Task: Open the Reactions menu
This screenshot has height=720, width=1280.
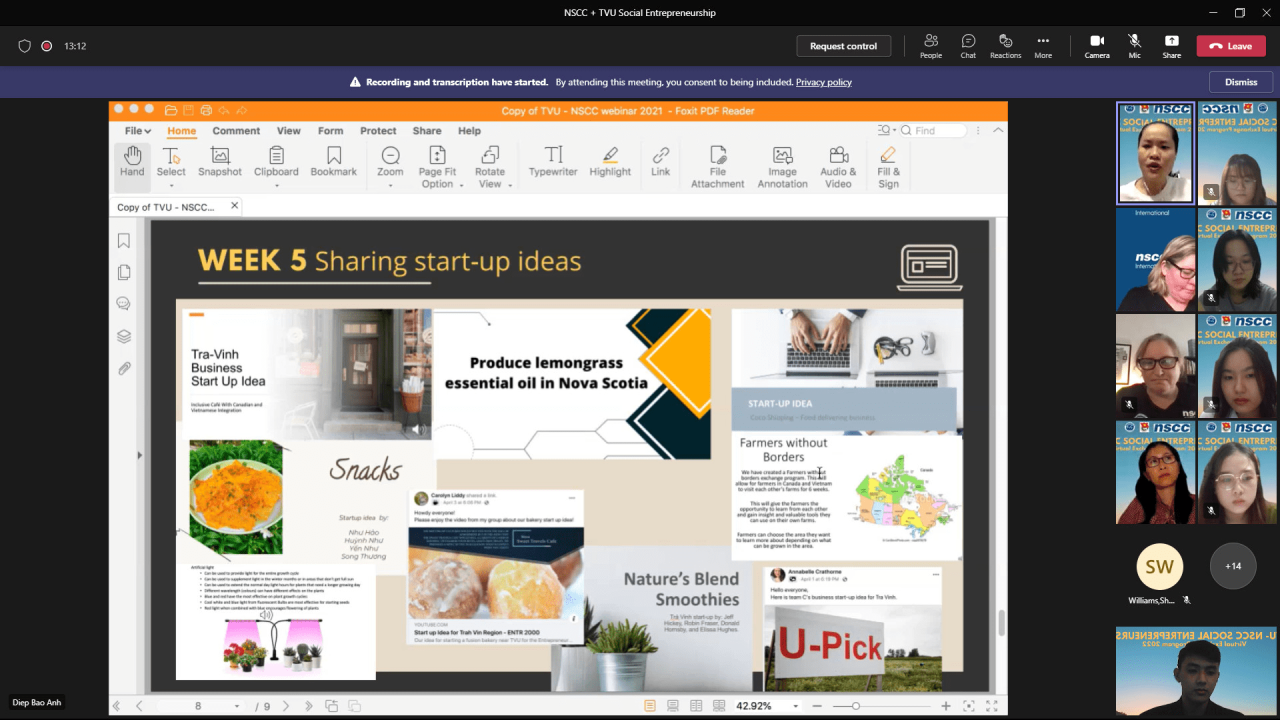Action: click(x=1005, y=46)
